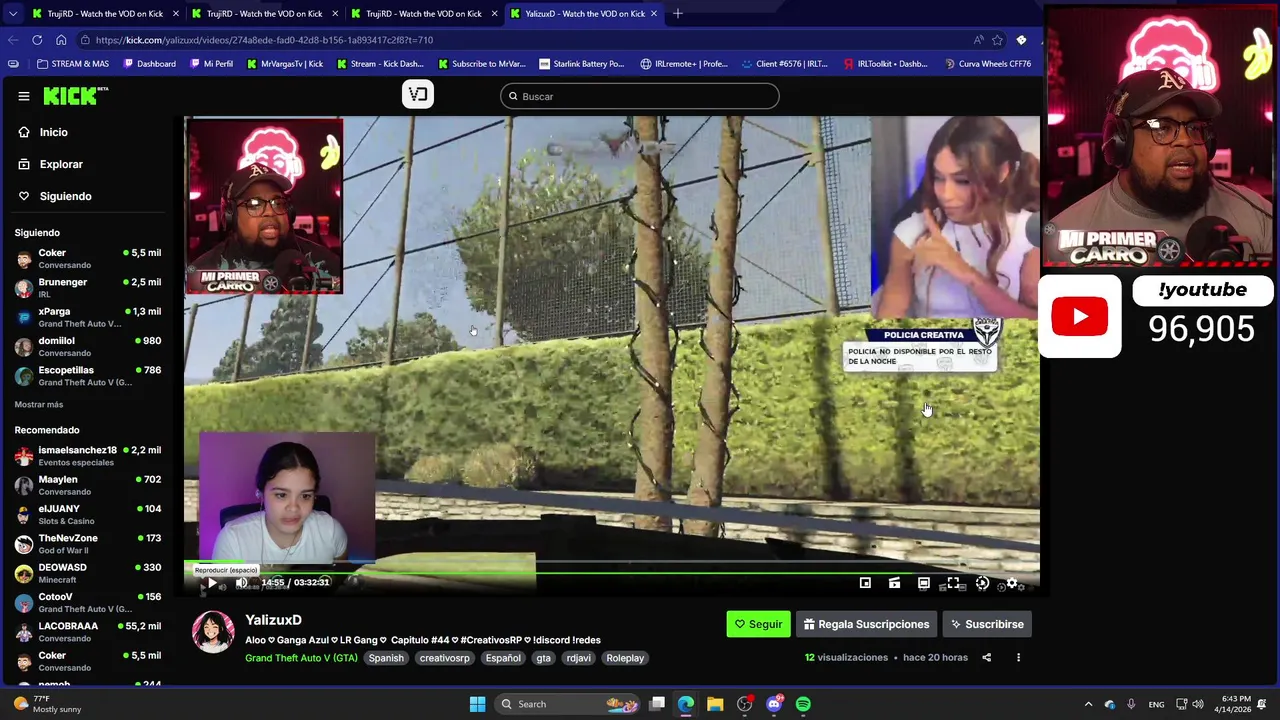Open the Dashboard bookmark
Image resolution: width=1280 pixels, height=720 pixels.
pos(149,64)
